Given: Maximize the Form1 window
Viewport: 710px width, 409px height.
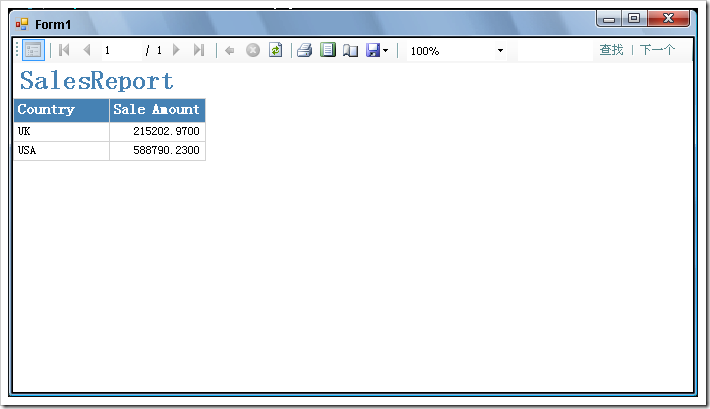Looking at the screenshot, I should click(x=634, y=19).
